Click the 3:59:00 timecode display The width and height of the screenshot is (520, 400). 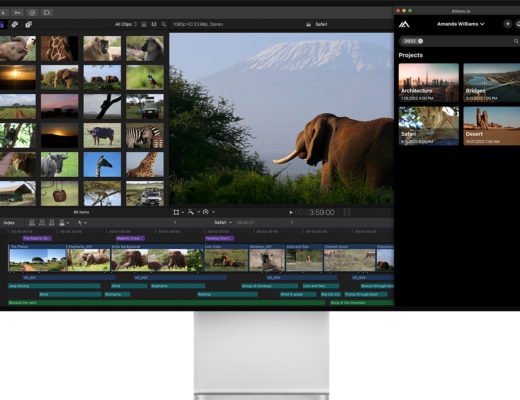point(321,212)
